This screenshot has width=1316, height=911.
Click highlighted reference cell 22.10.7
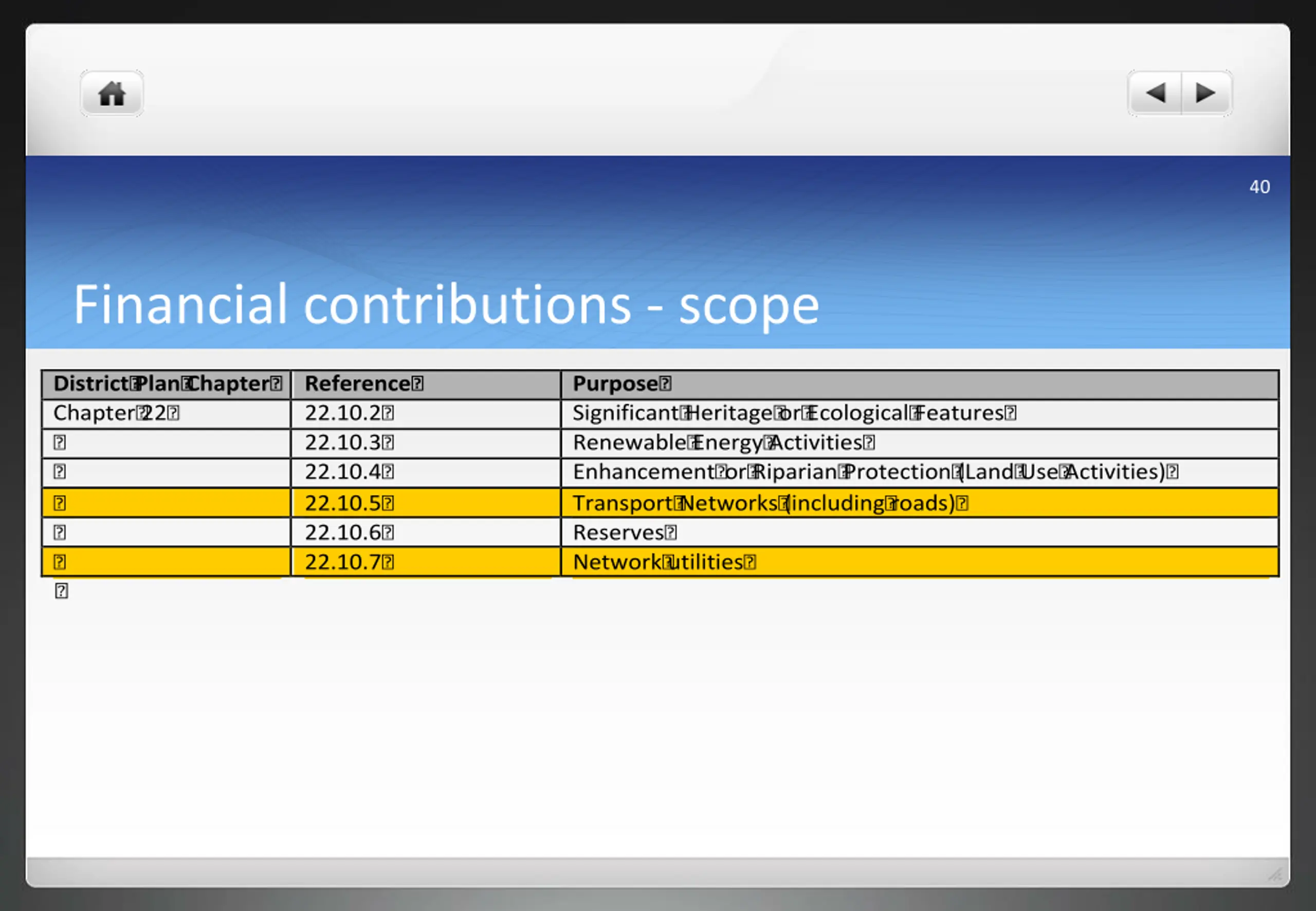[349, 562]
